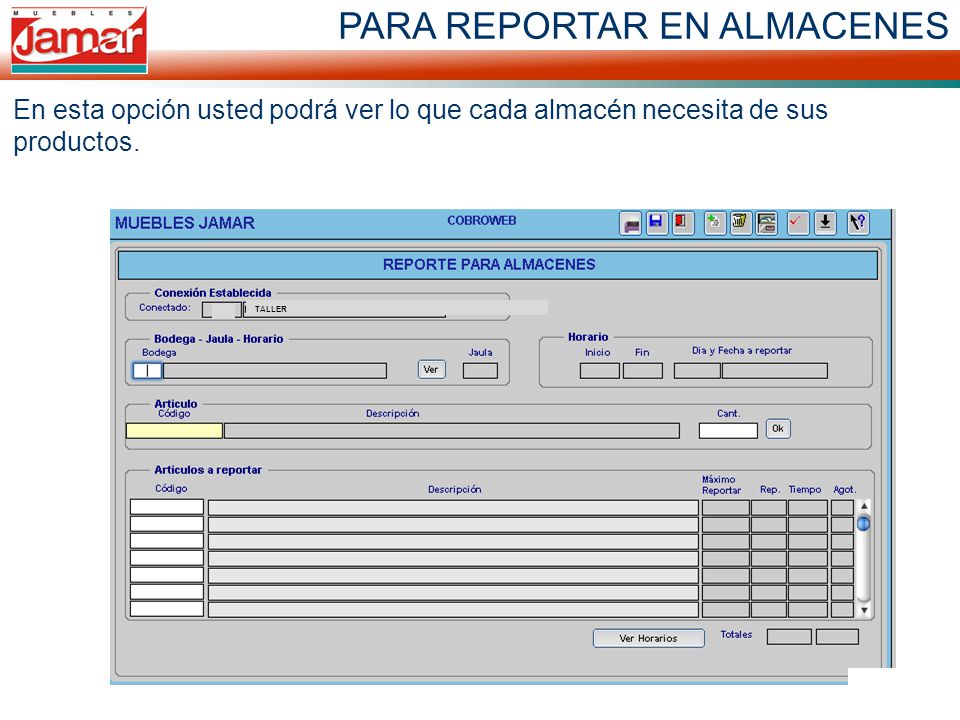
Task: Click the scroll up arrow of the articles list
Action: 864,506
